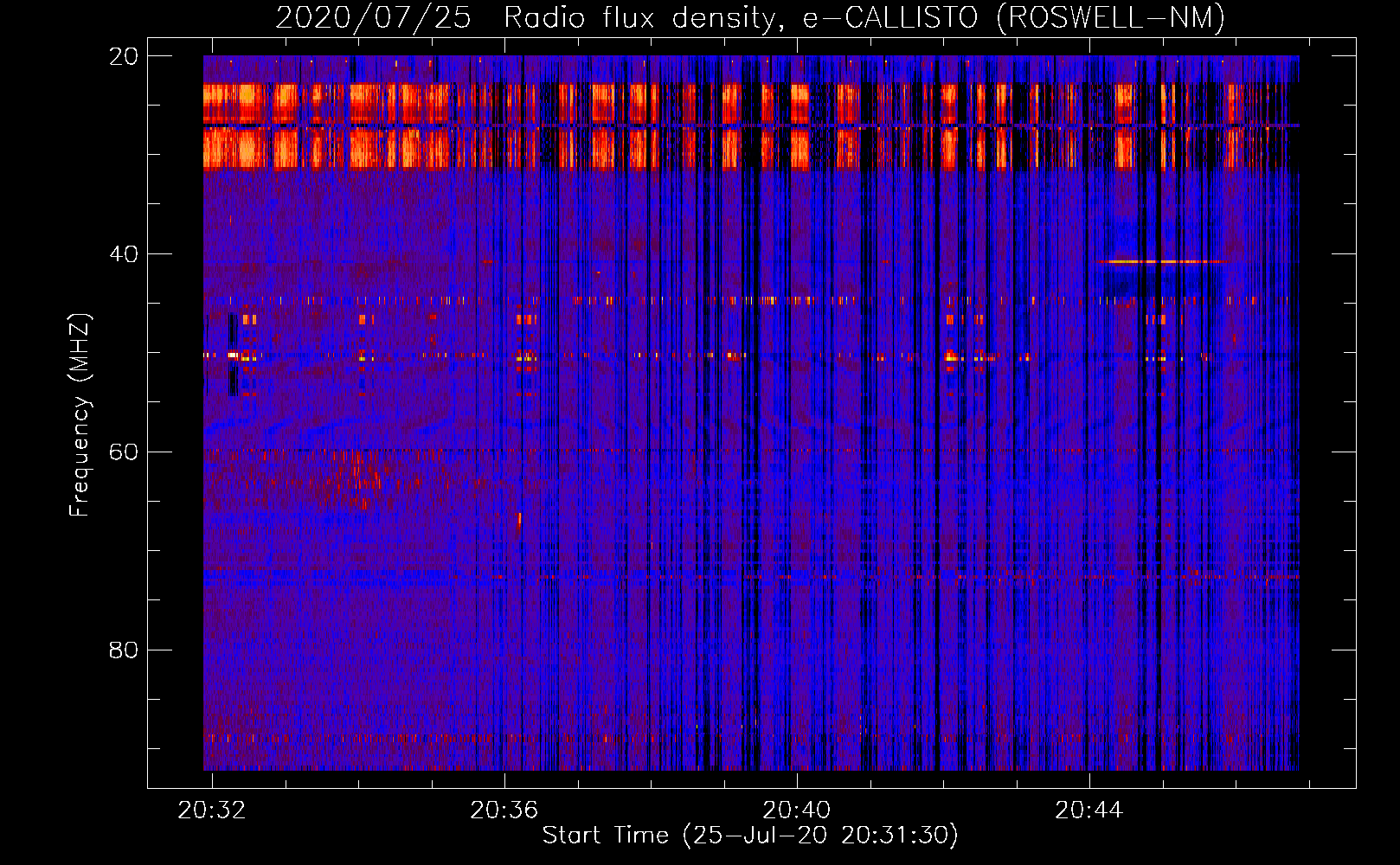This screenshot has height=865, width=1400.
Task: Click the "Start Time (25-Jul-20 20:31:30)" label
Action: pos(750,836)
